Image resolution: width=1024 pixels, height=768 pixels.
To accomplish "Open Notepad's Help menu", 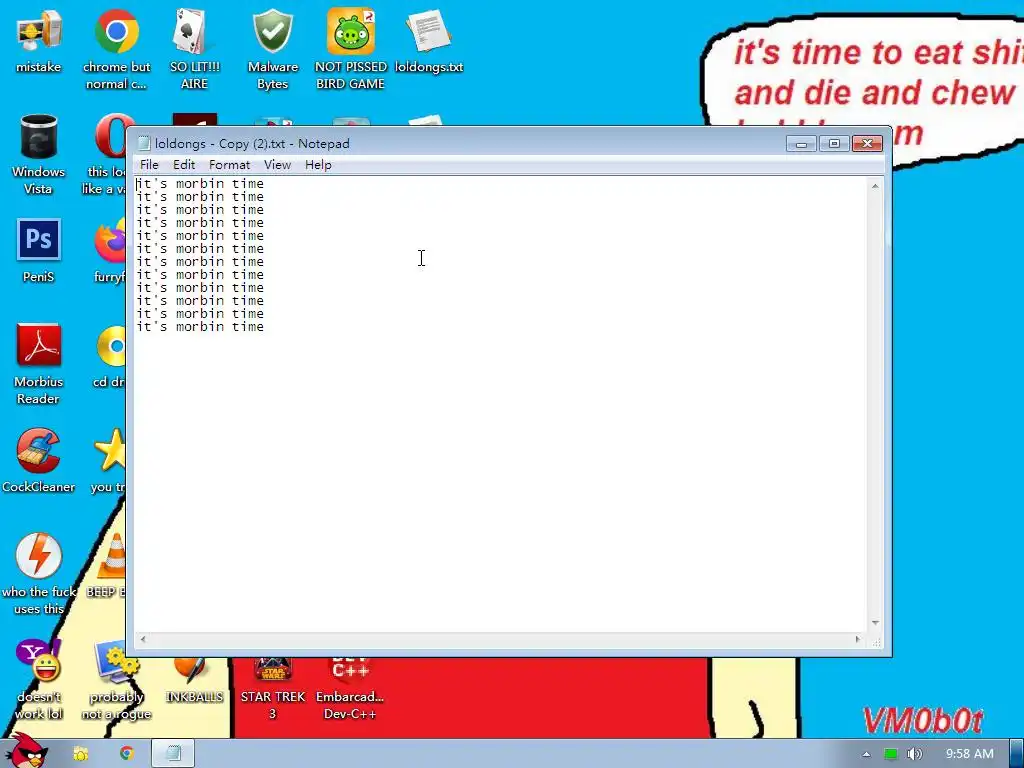I will point(318,165).
